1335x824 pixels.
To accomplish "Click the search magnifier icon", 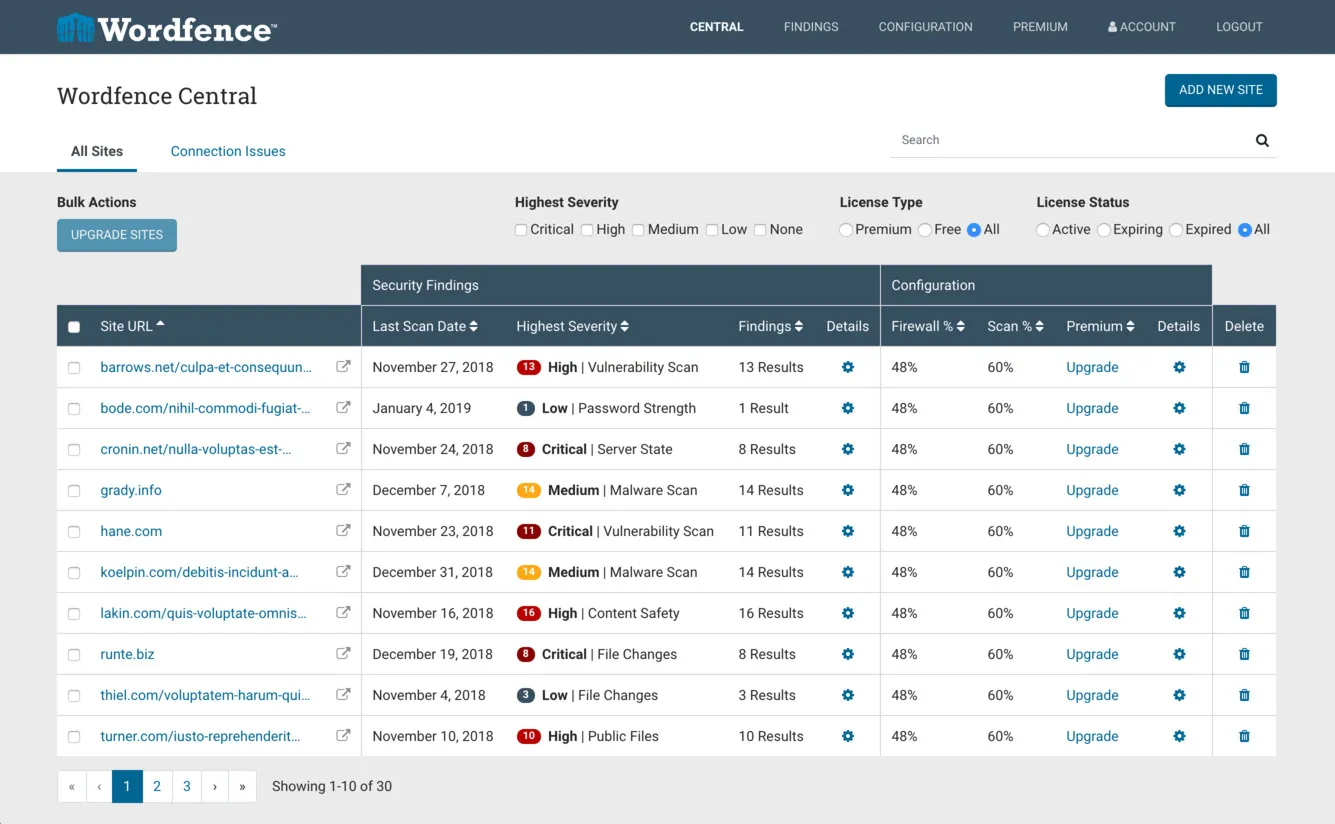I will point(1261,140).
